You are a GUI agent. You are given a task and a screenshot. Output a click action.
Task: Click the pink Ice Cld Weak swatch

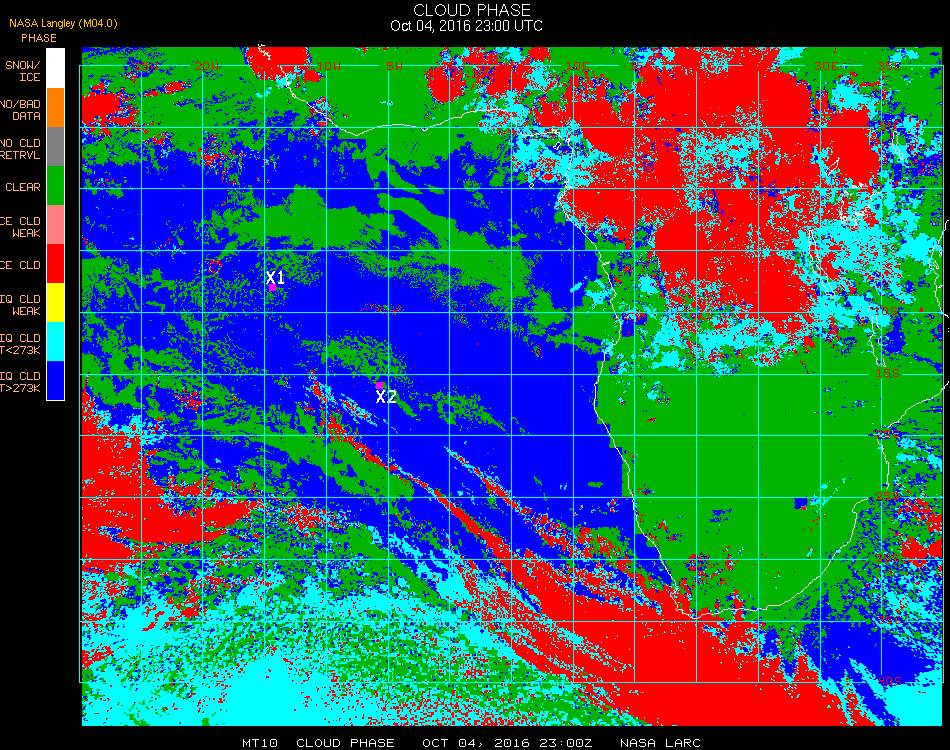55,225
